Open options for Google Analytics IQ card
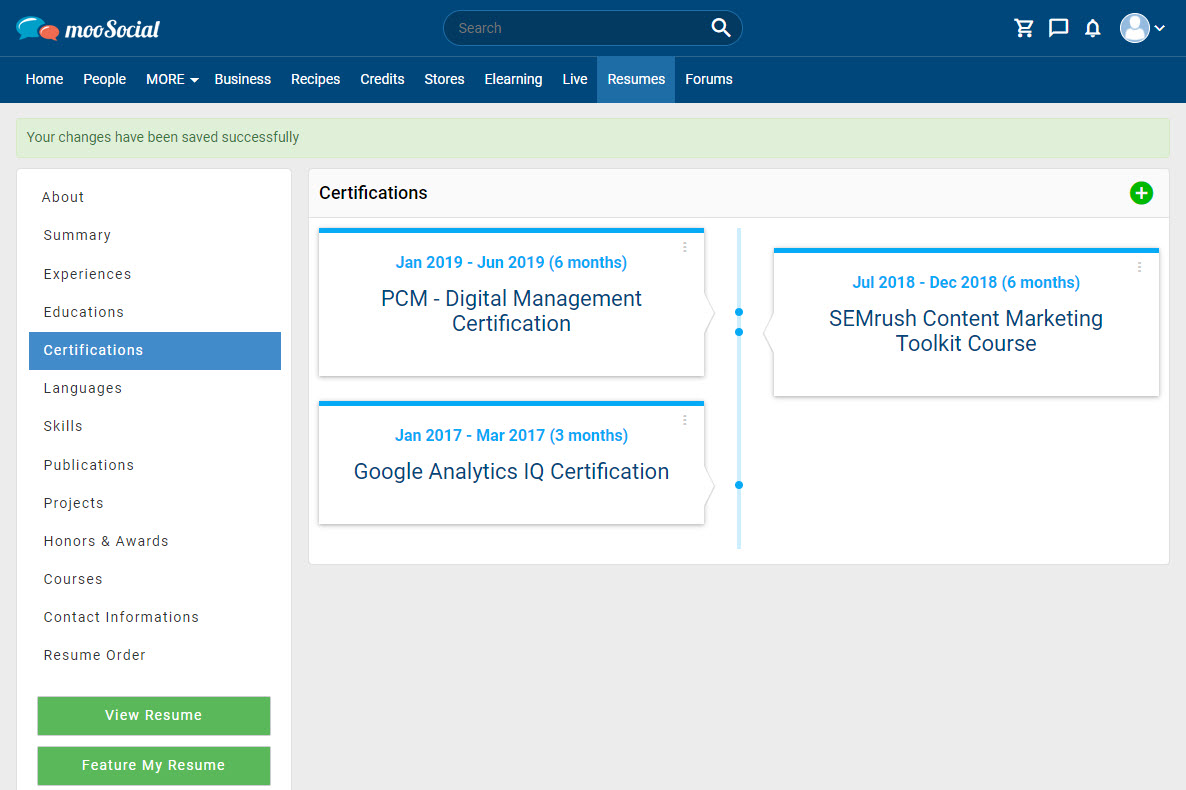This screenshot has width=1186, height=790. click(x=685, y=420)
